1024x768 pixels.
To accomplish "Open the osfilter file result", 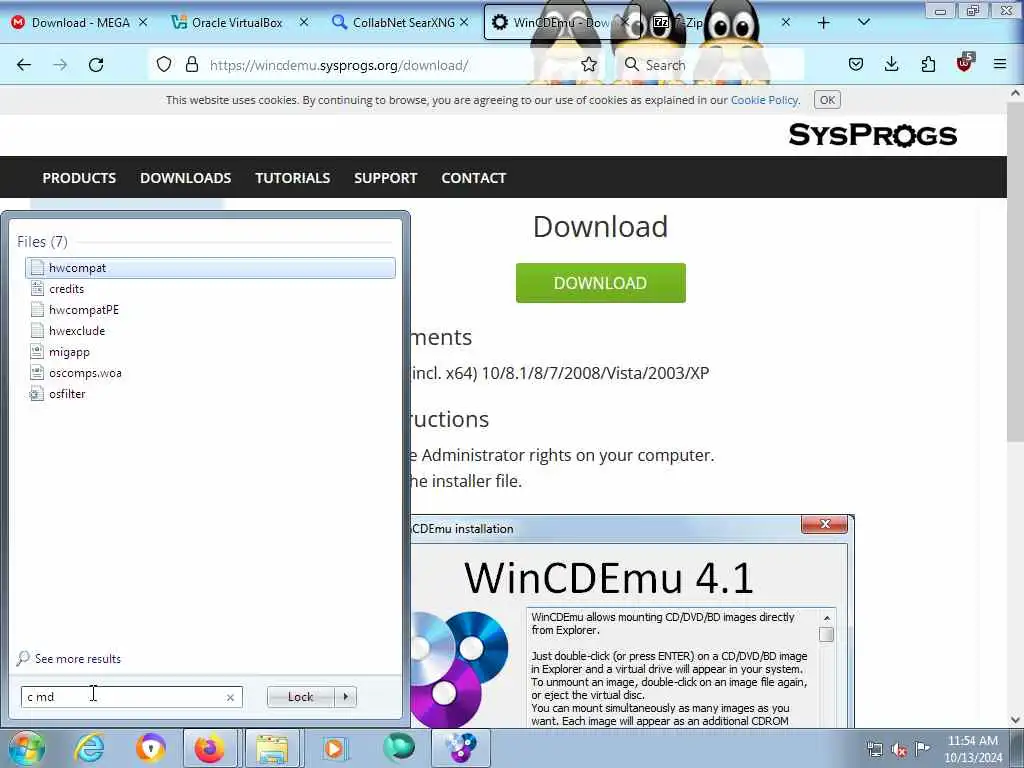I will tap(210, 394).
